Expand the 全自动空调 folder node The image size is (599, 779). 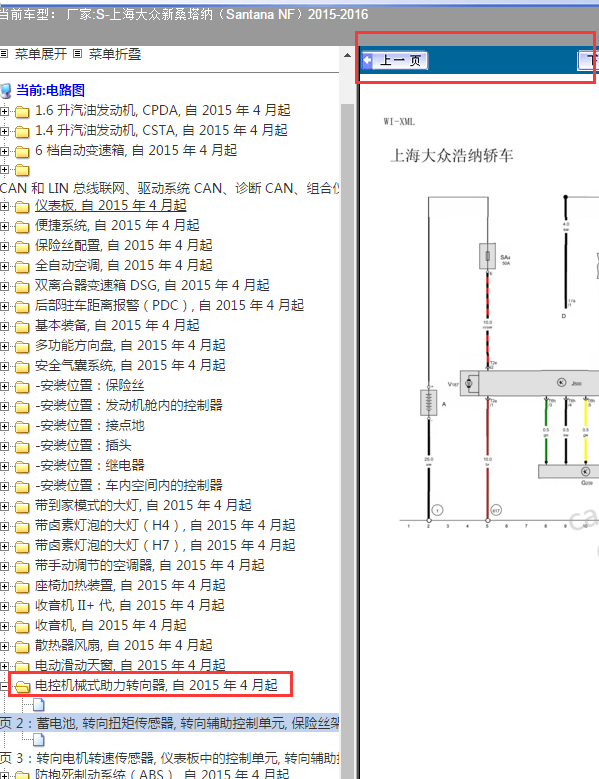4,266
